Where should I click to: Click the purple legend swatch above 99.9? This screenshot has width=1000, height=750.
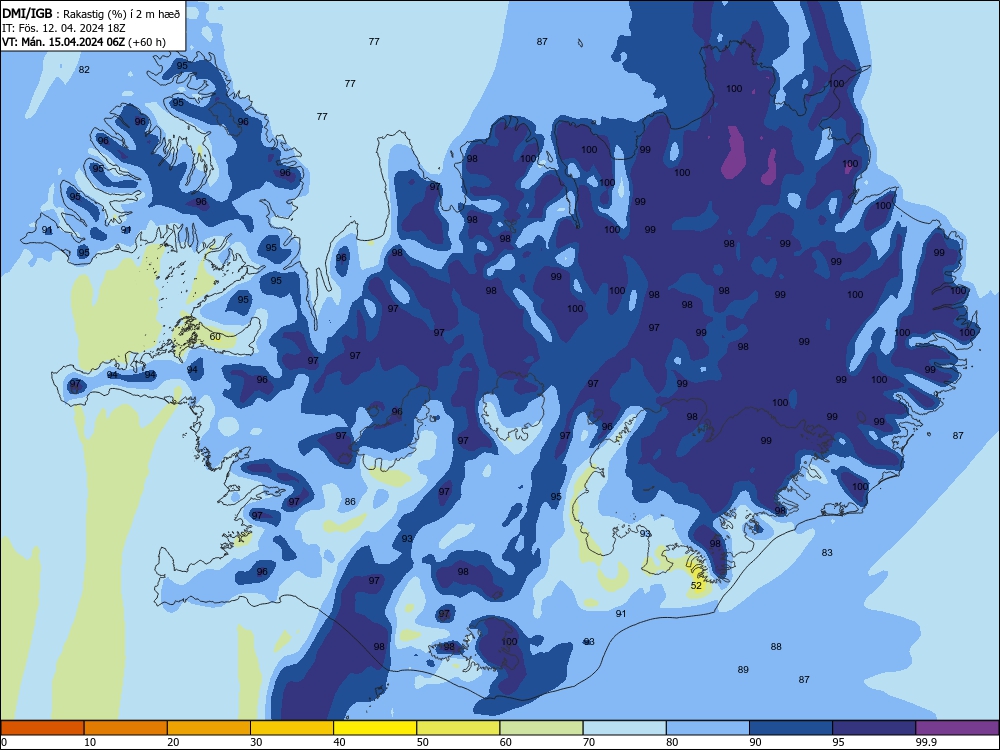point(957,728)
